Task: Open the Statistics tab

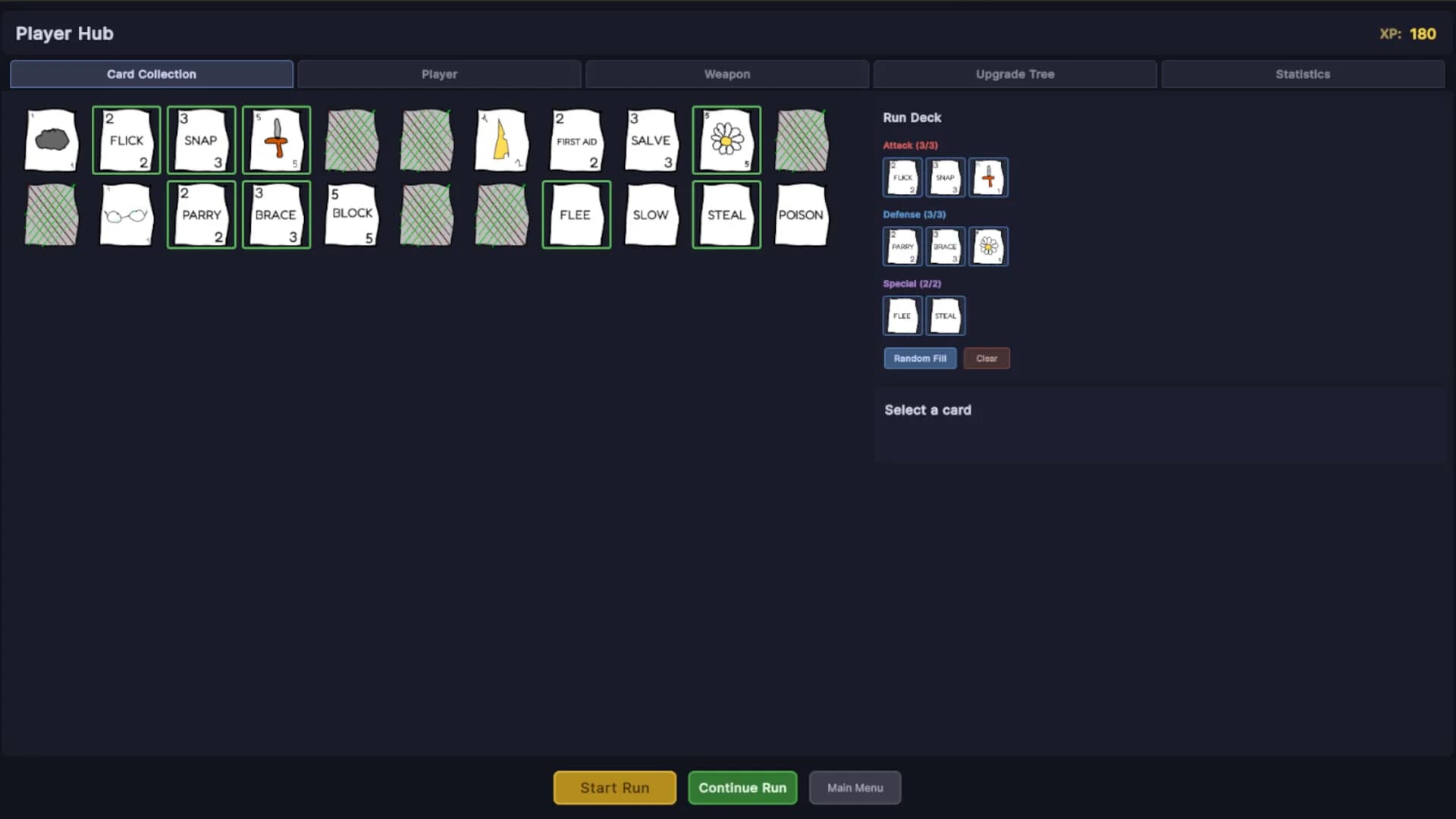Action: click(x=1302, y=74)
